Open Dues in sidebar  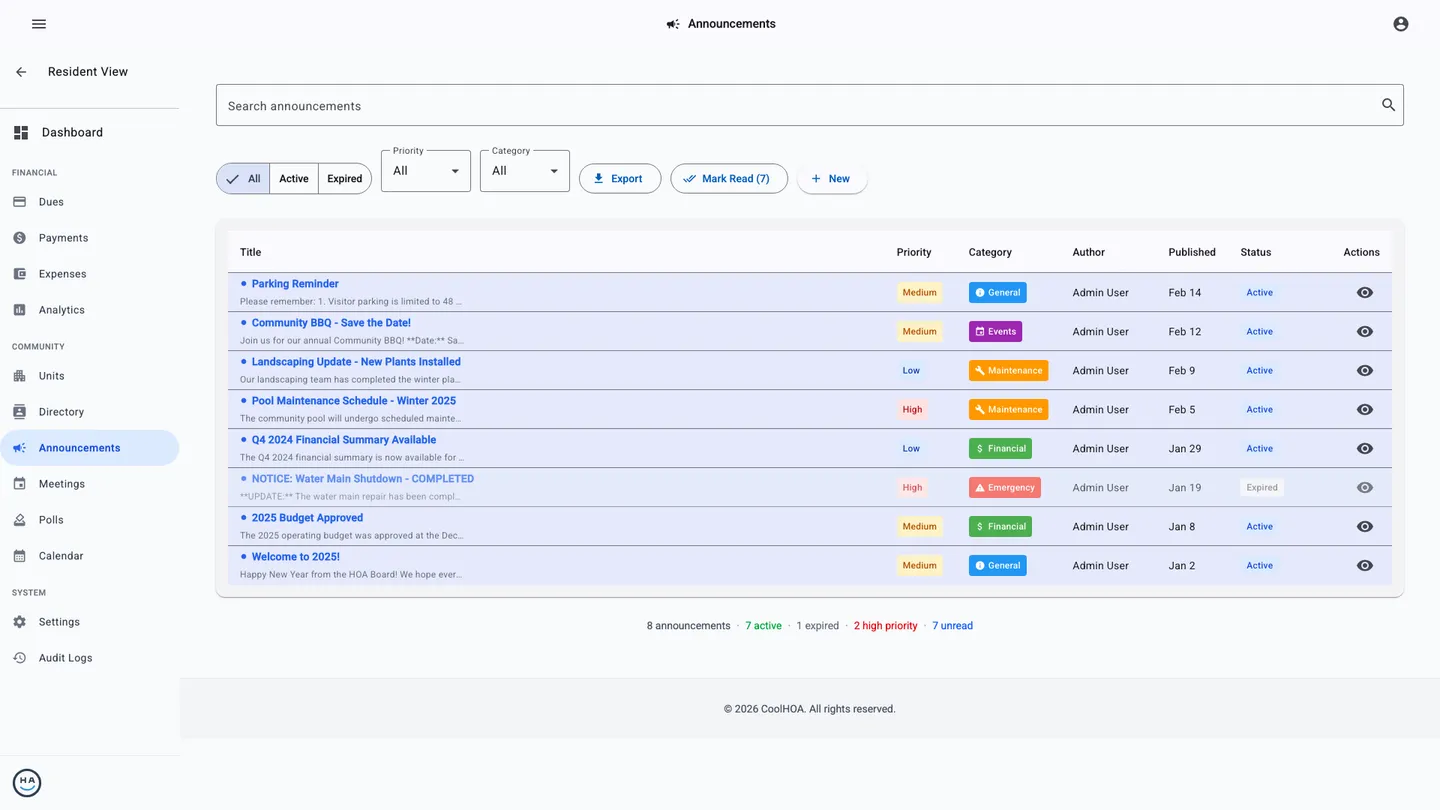pos(90,202)
